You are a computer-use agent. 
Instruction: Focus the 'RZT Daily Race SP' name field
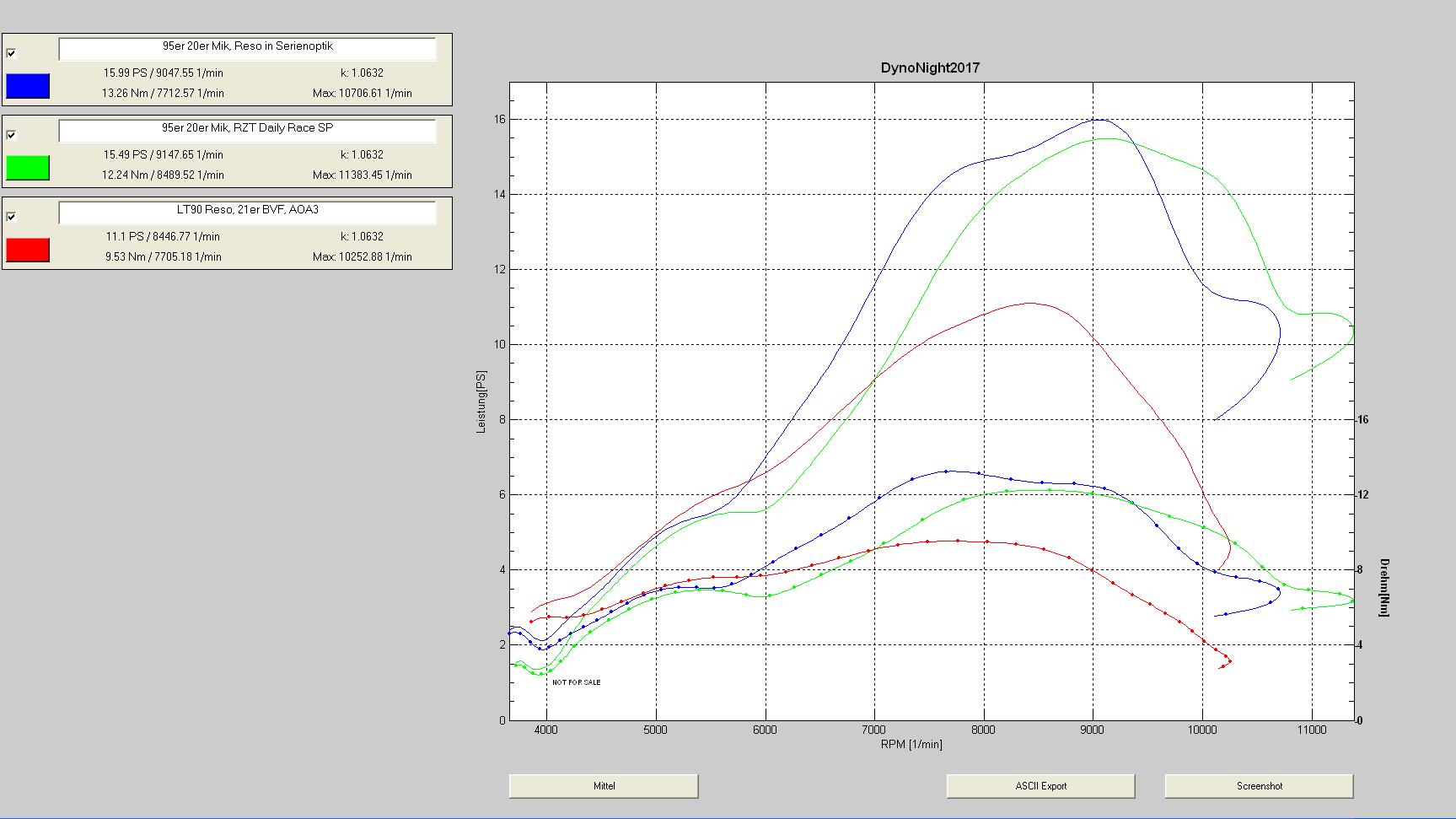click(x=247, y=131)
